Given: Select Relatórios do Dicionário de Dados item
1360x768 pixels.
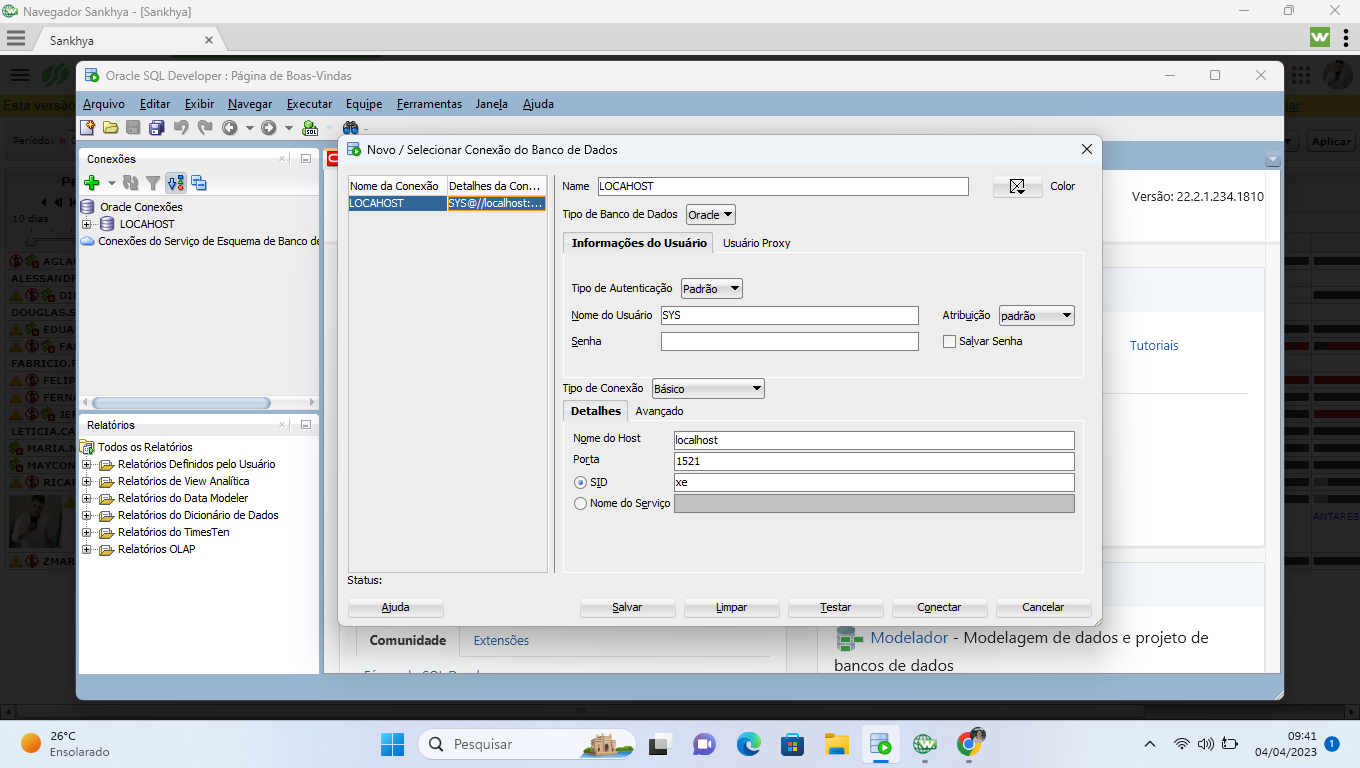Looking at the screenshot, I should click(198, 515).
